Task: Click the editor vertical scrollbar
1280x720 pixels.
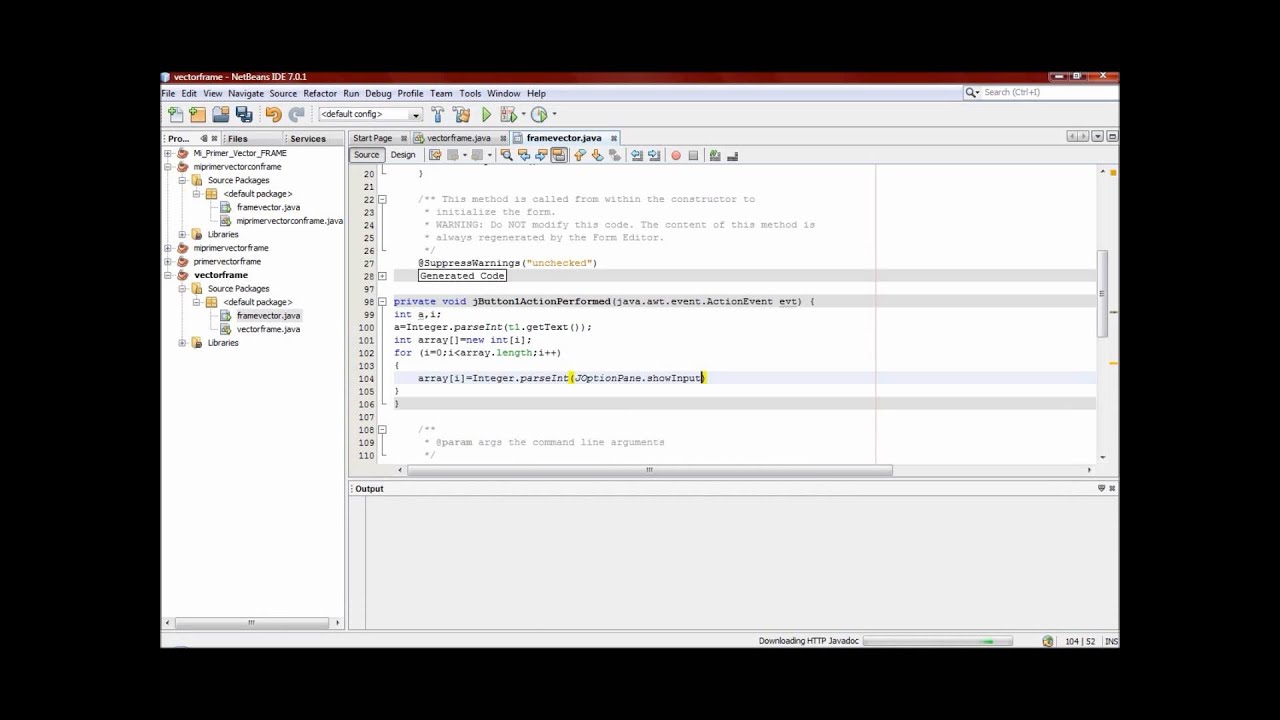Action: [x=1103, y=295]
